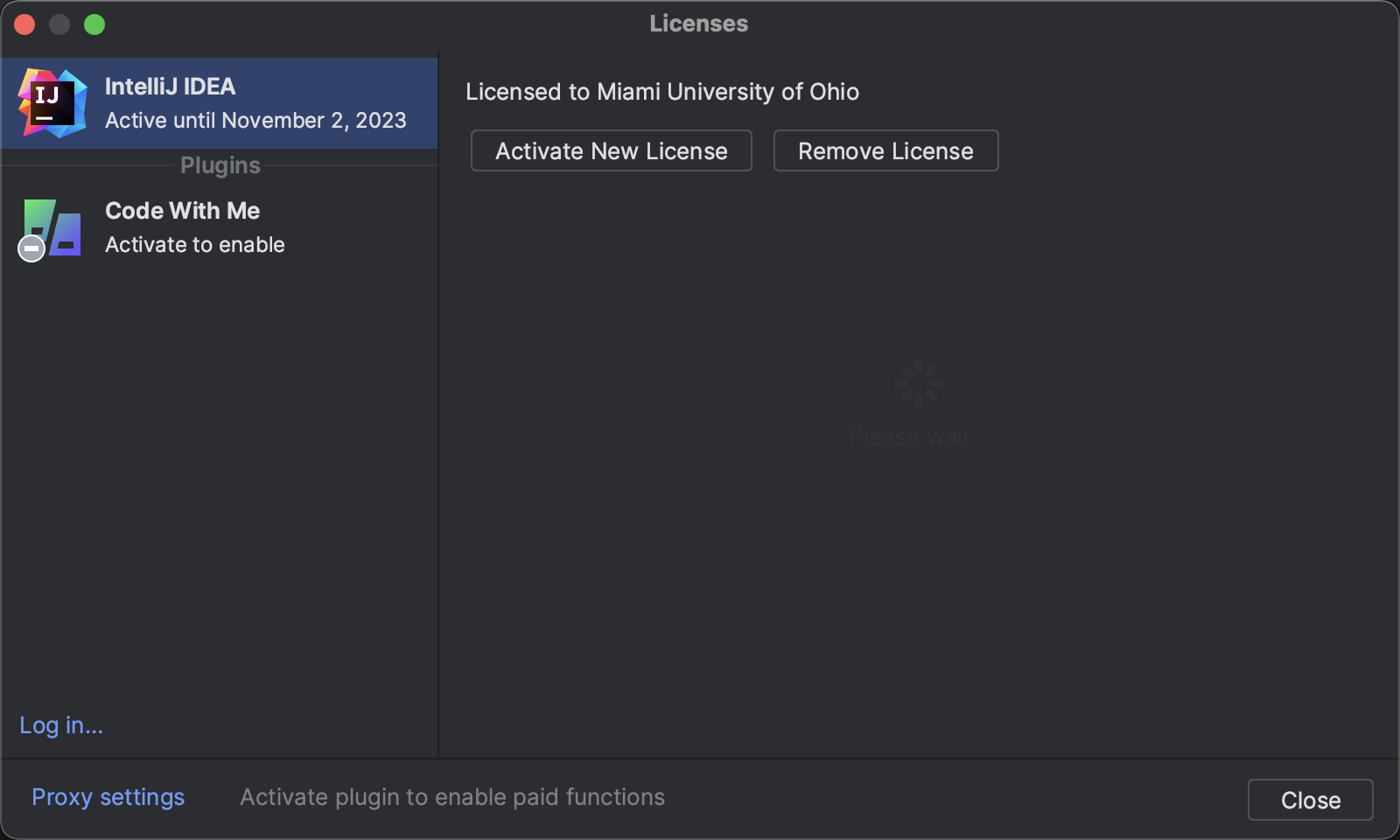The height and width of the screenshot is (840, 1400).
Task: Click the Licenses window title
Action: (x=699, y=24)
